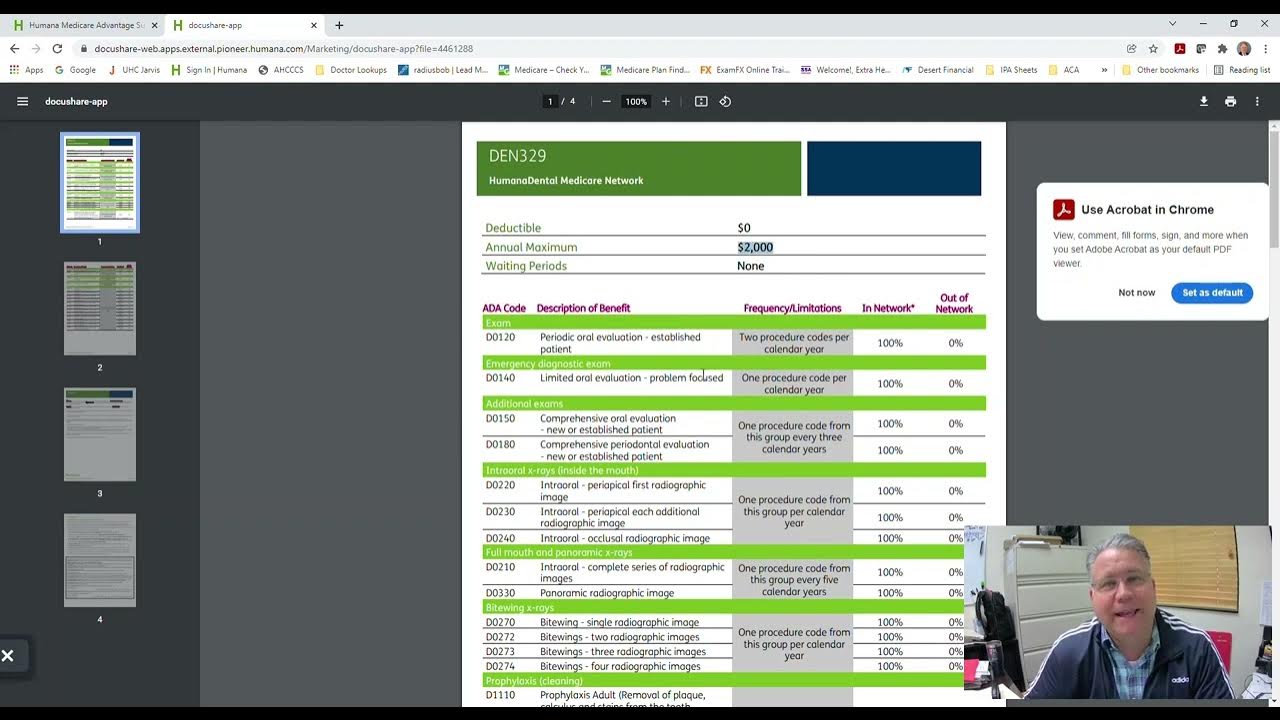This screenshot has height=720, width=1280.
Task: Select page 3 thumbnail
Action: (x=100, y=434)
